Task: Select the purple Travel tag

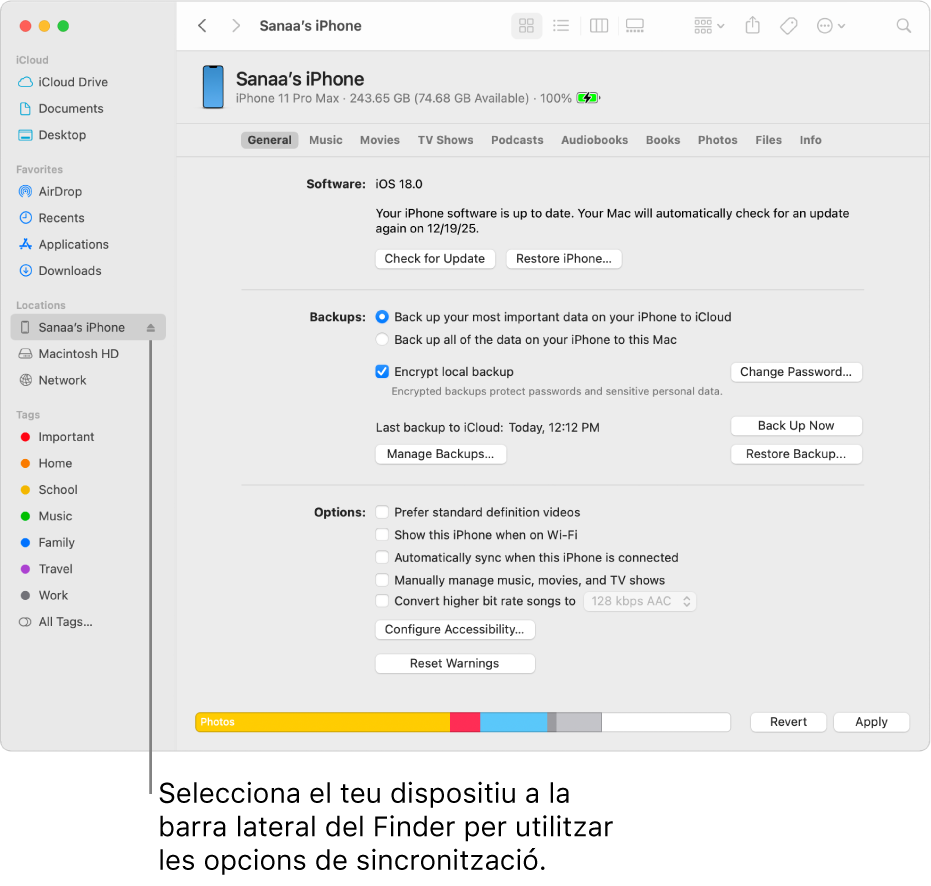Action: click(x=46, y=569)
